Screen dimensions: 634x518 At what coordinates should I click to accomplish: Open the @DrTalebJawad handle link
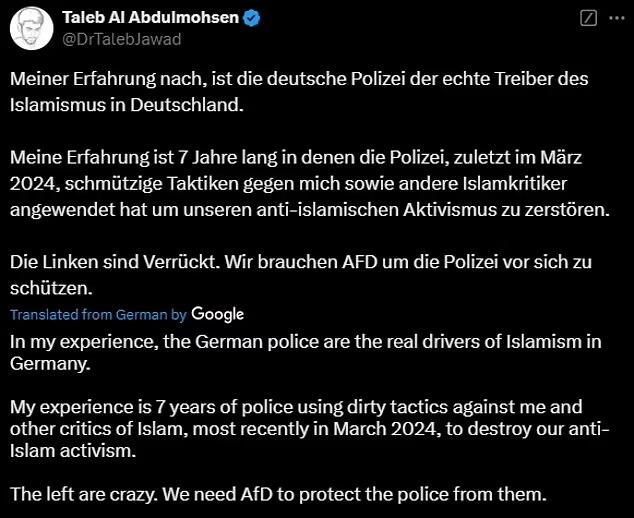click(121, 39)
